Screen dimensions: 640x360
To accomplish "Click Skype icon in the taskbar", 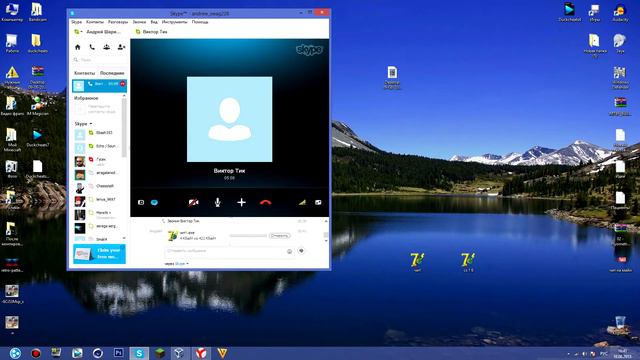I will (139, 353).
